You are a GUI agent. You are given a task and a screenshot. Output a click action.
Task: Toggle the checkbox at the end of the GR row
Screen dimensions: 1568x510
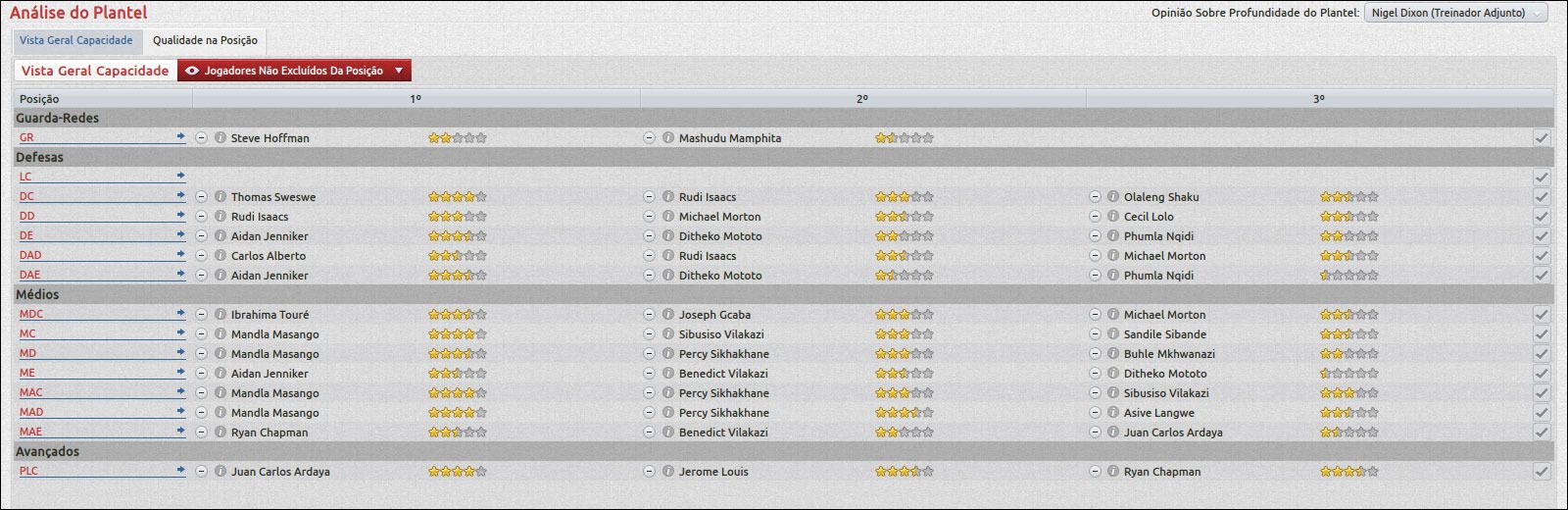[1542, 138]
